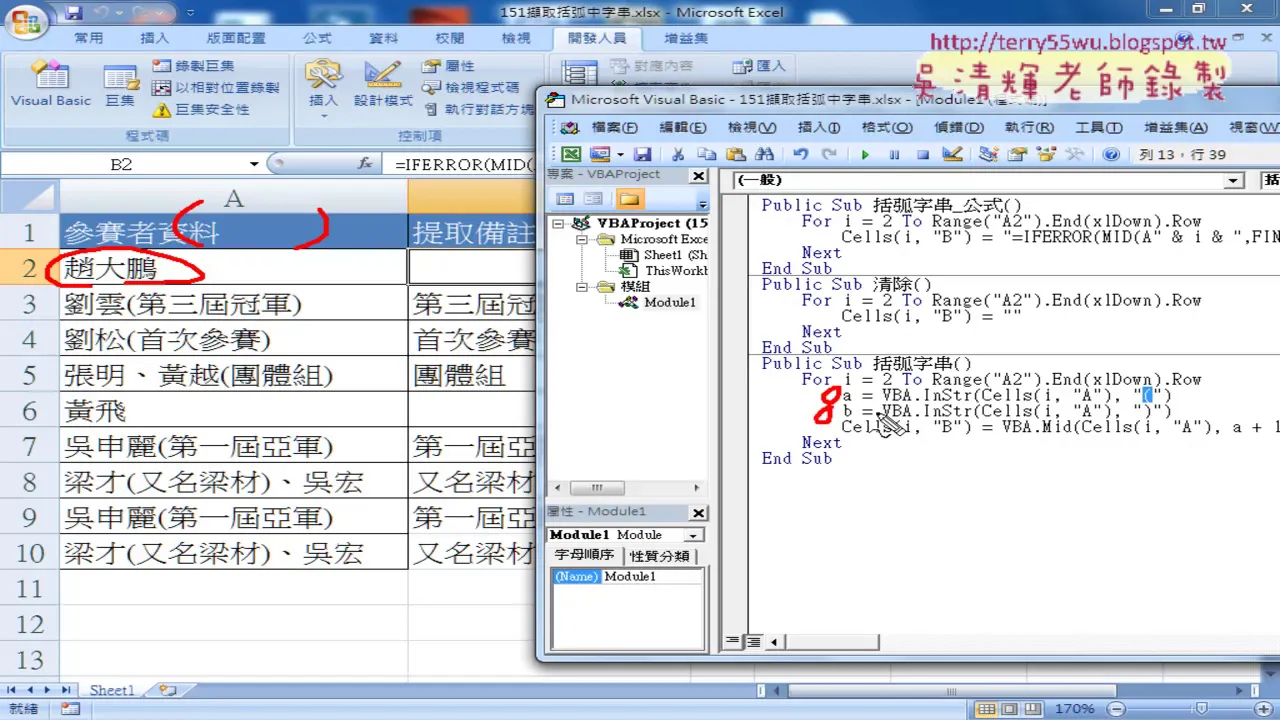The width and height of the screenshot is (1280, 720).
Task: Select the row 6 header
Action: click(x=30, y=411)
